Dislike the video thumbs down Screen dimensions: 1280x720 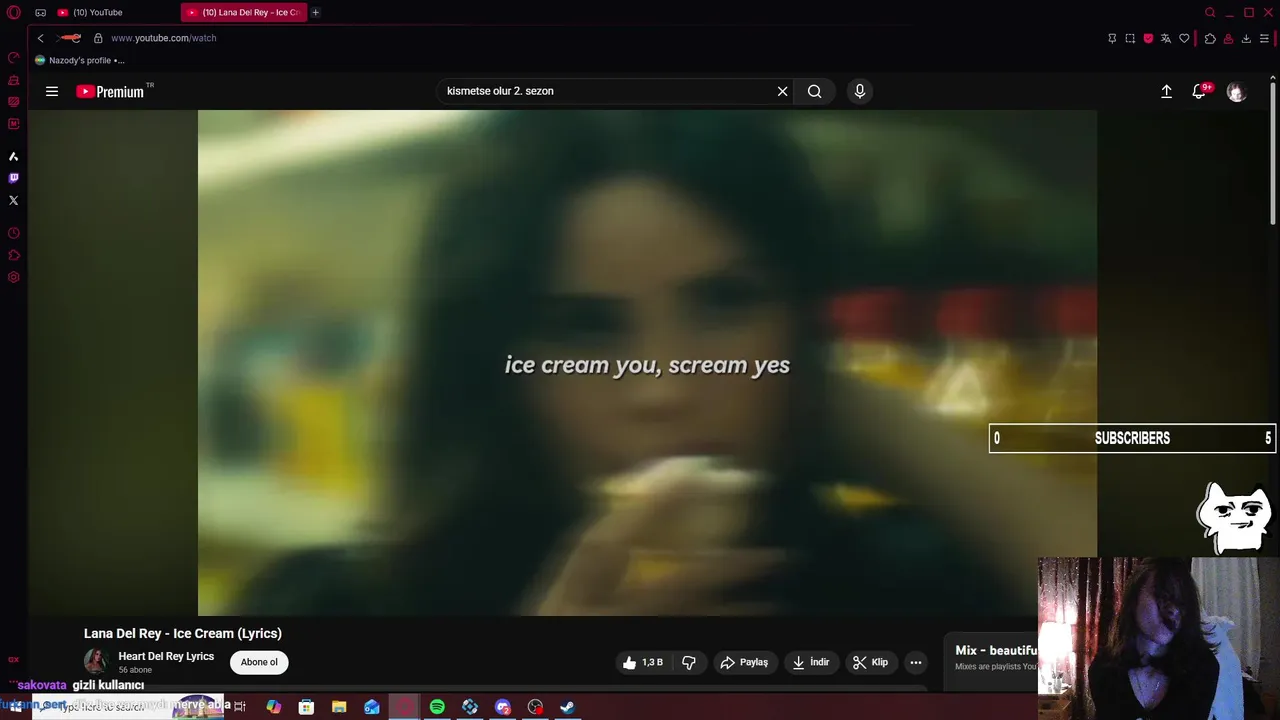689,662
